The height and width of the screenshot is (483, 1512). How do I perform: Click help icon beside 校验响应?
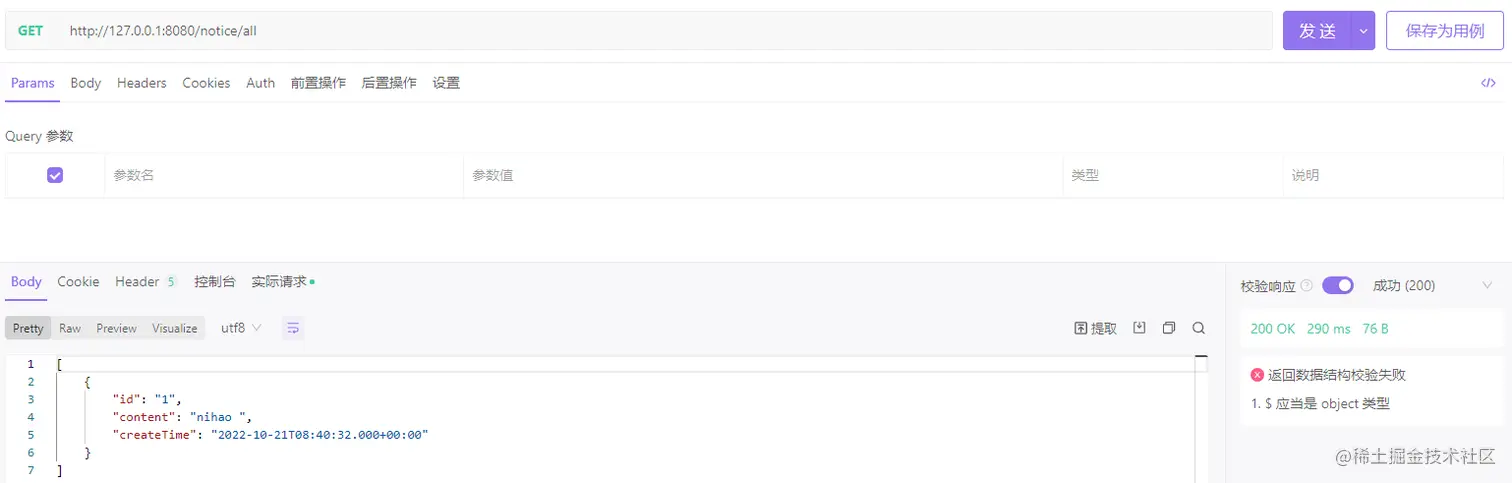pos(1307,286)
